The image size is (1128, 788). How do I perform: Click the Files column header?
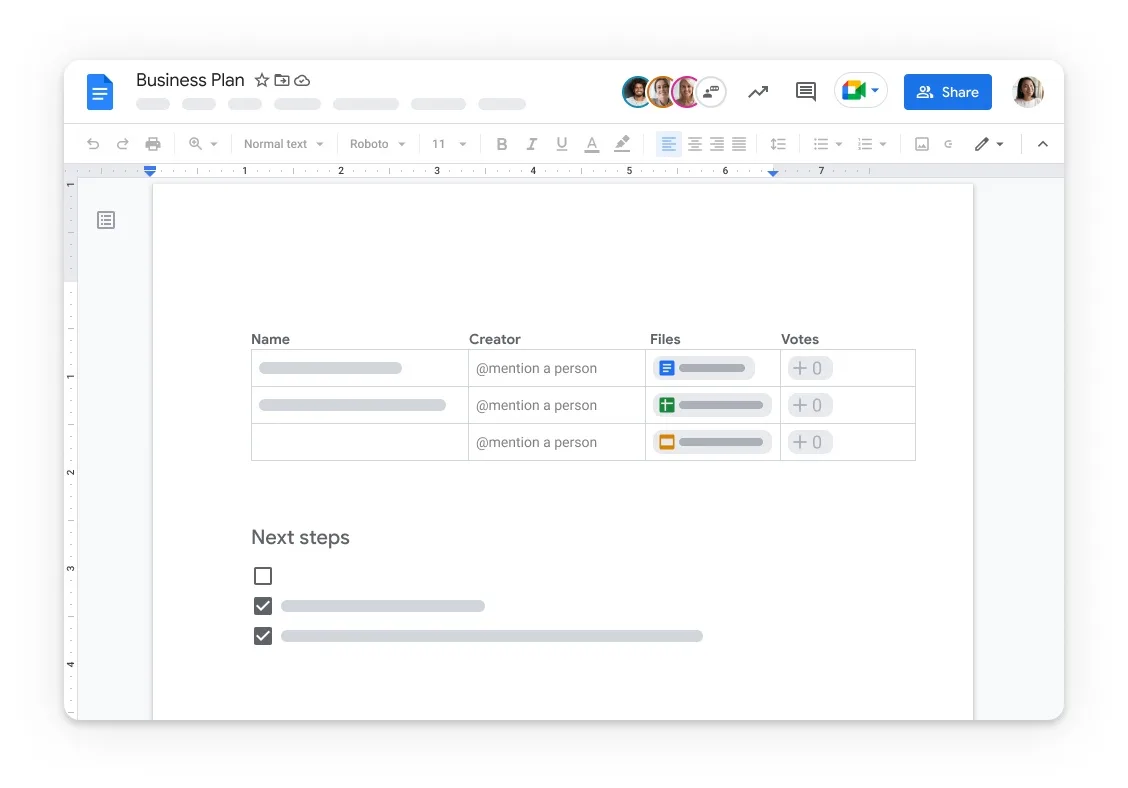pyautogui.click(x=665, y=339)
